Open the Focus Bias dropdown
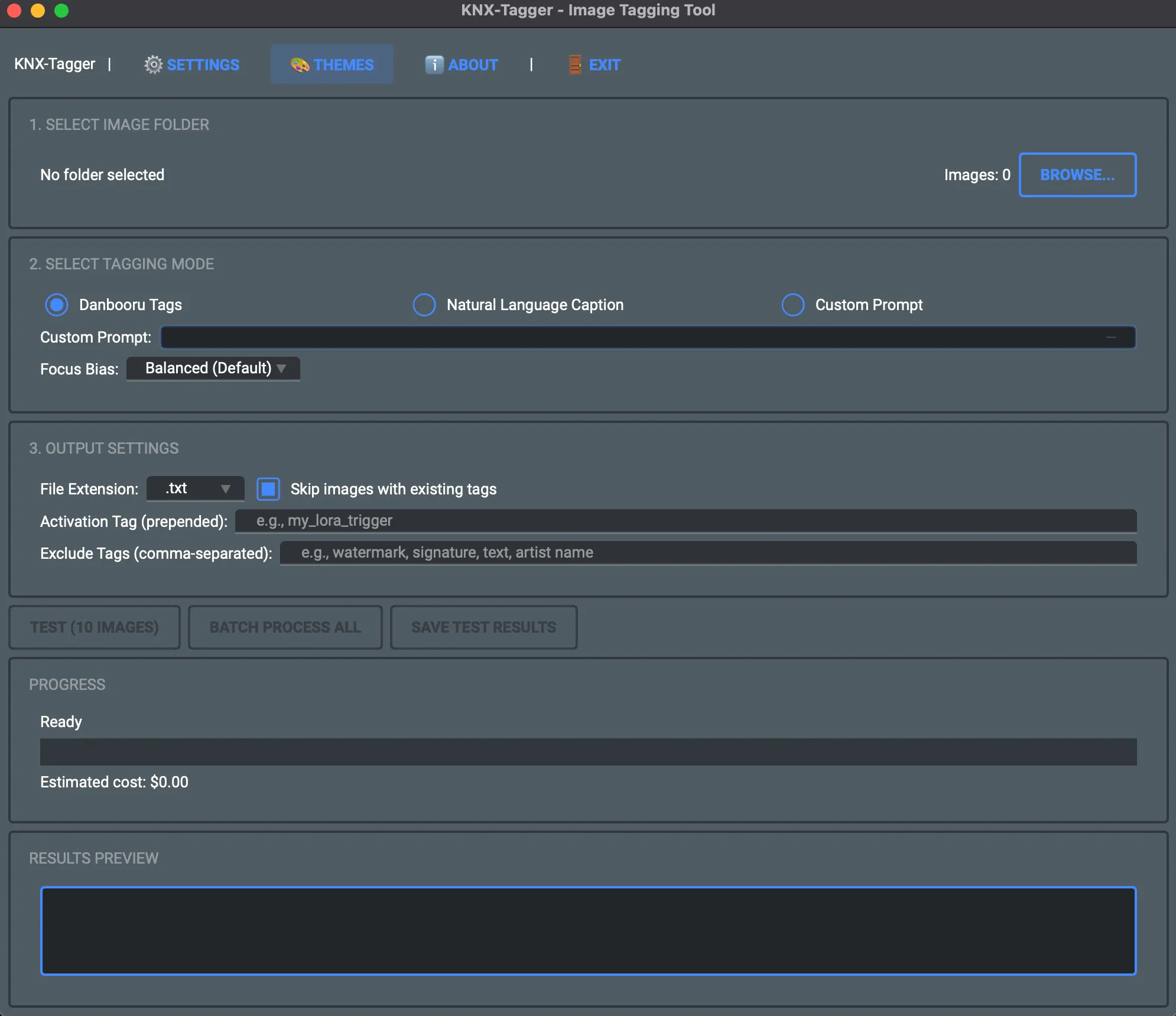The width and height of the screenshot is (1176, 1016). [x=213, y=369]
